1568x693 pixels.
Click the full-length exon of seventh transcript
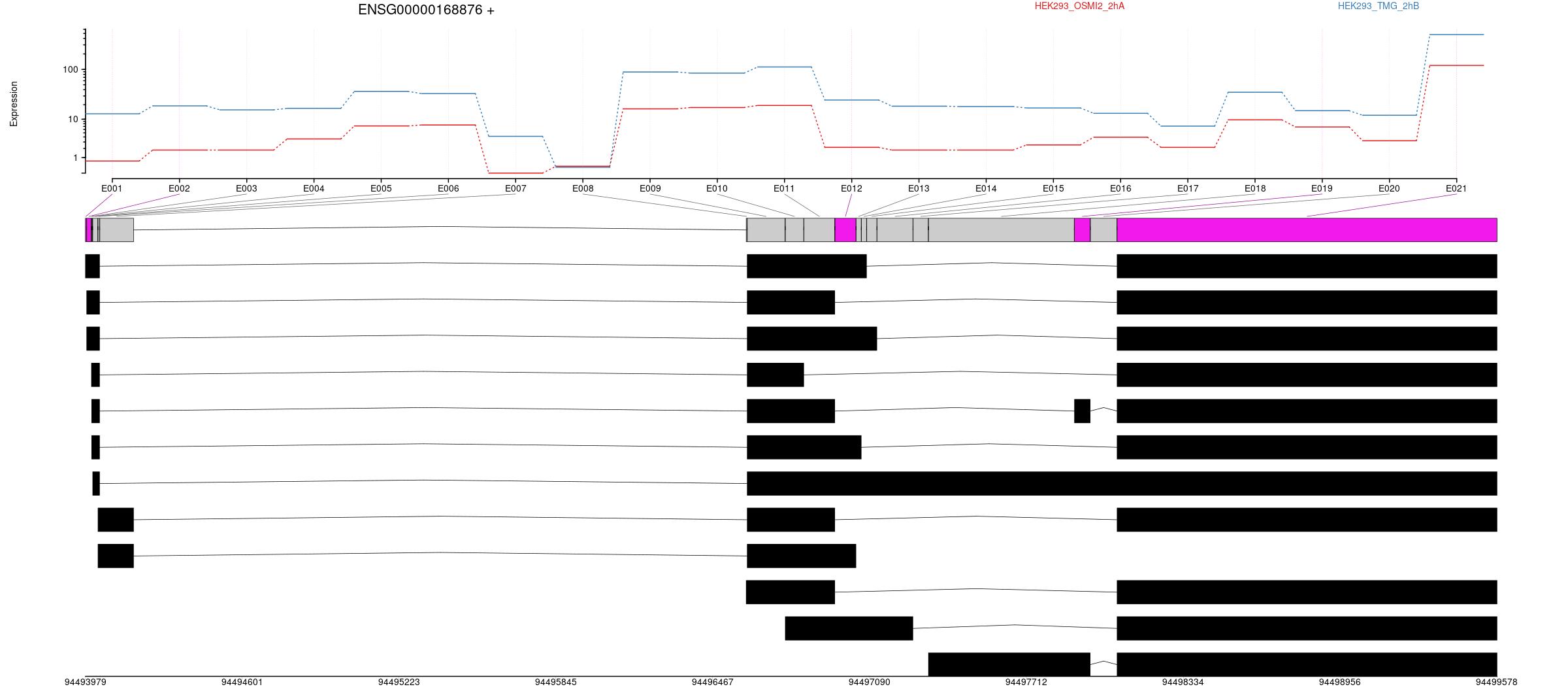tap(1122, 483)
